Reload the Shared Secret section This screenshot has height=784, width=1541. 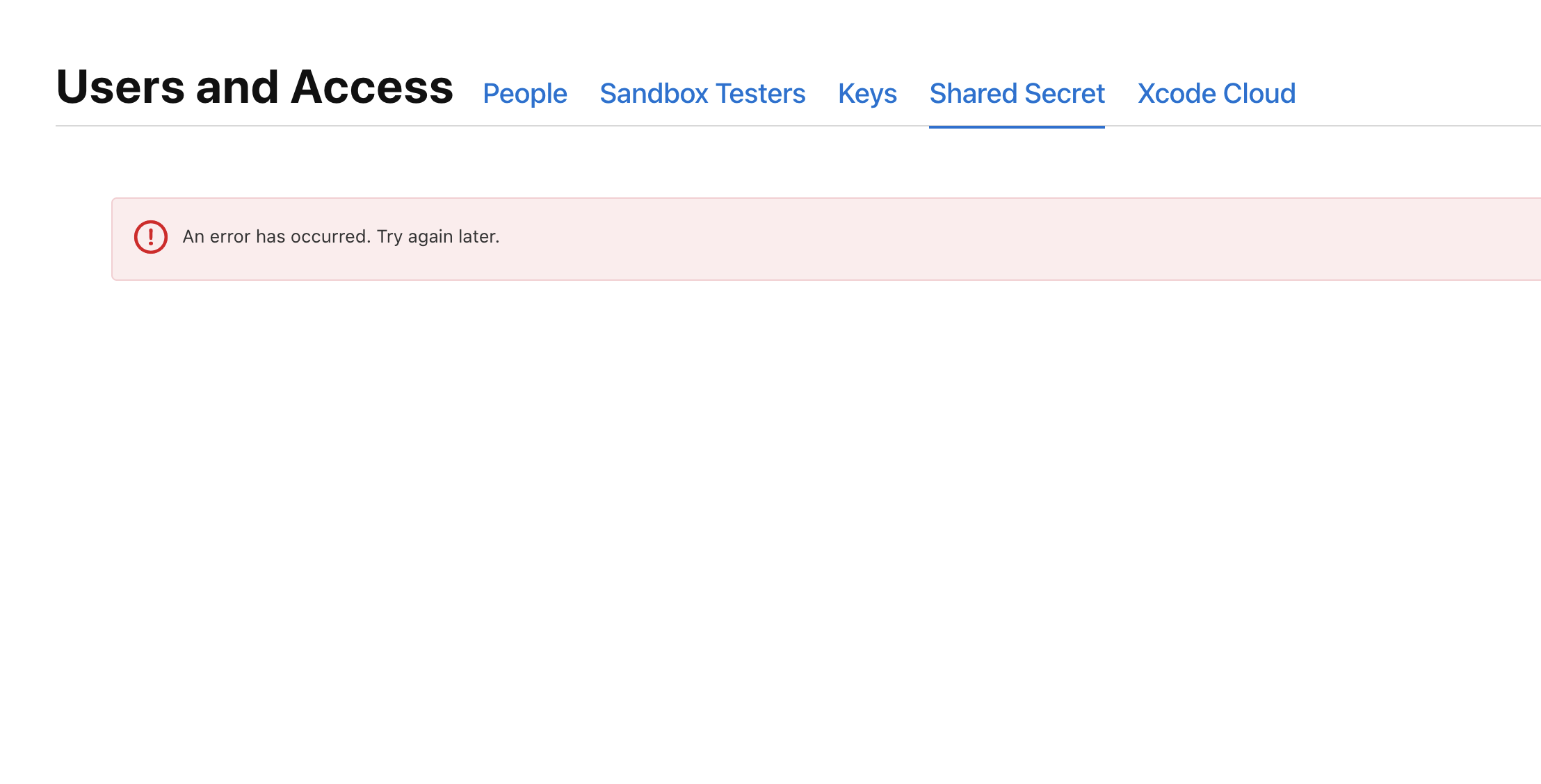(x=1017, y=93)
